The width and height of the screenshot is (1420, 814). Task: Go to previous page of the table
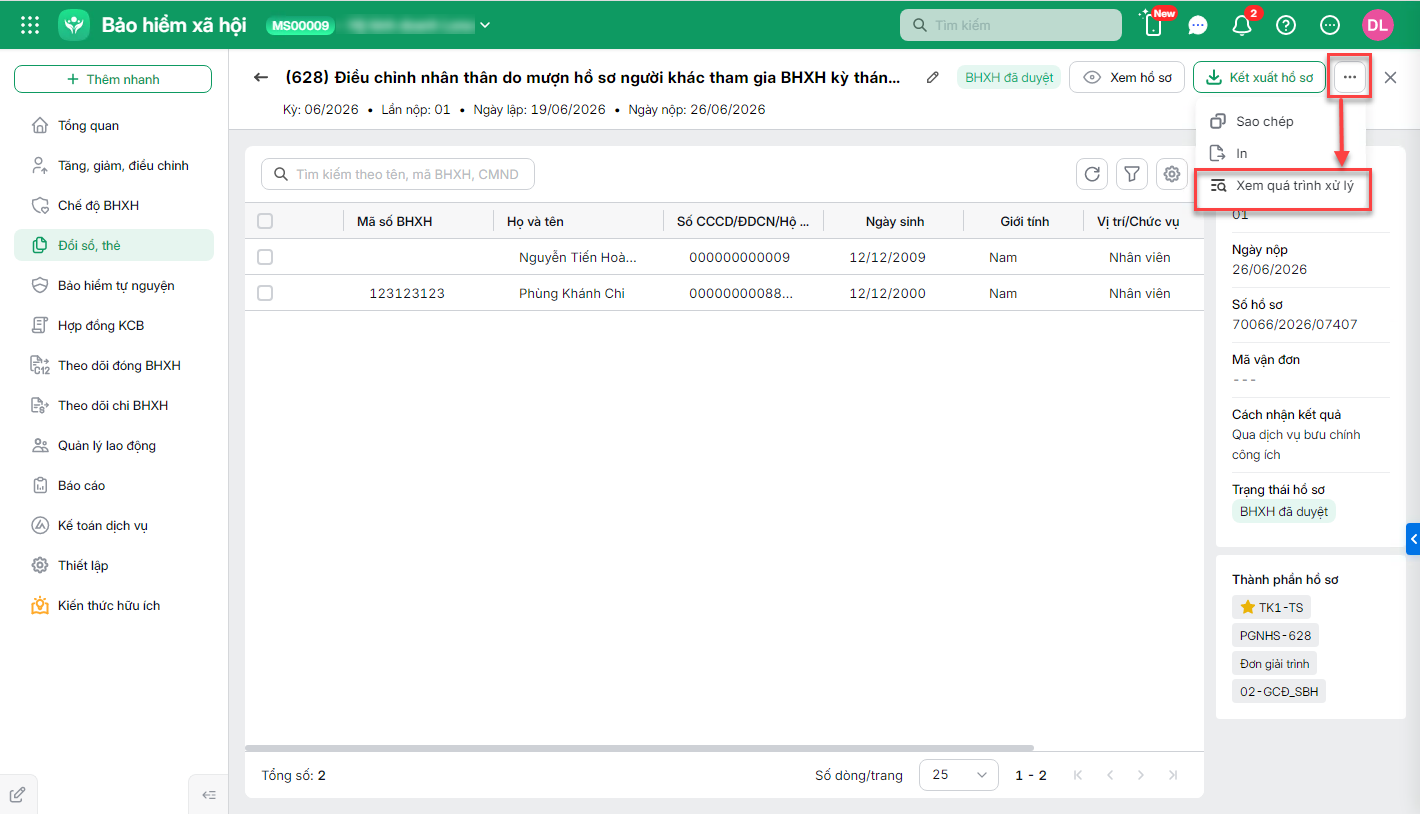(x=1109, y=775)
